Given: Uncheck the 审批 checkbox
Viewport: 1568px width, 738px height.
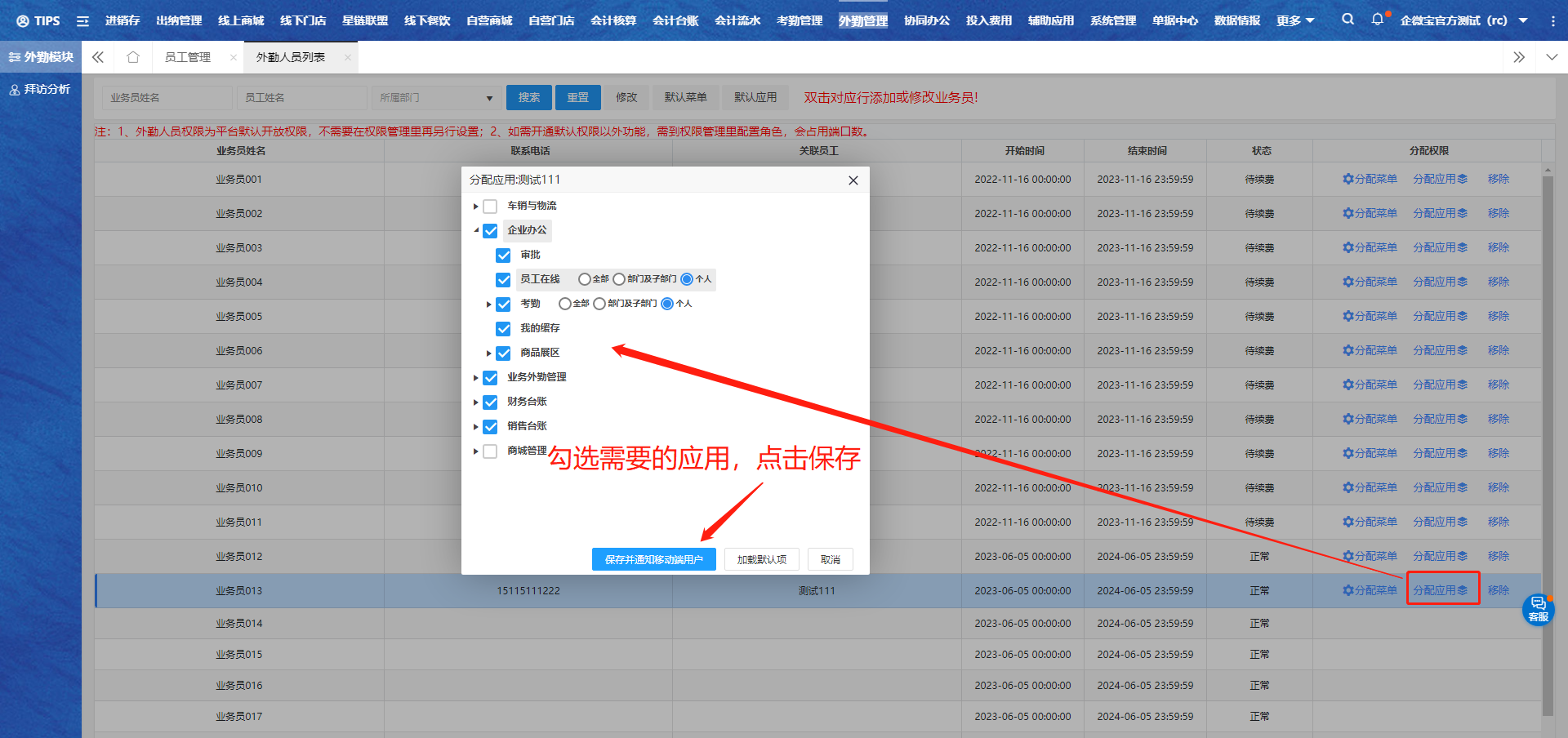Looking at the screenshot, I should (x=503, y=256).
